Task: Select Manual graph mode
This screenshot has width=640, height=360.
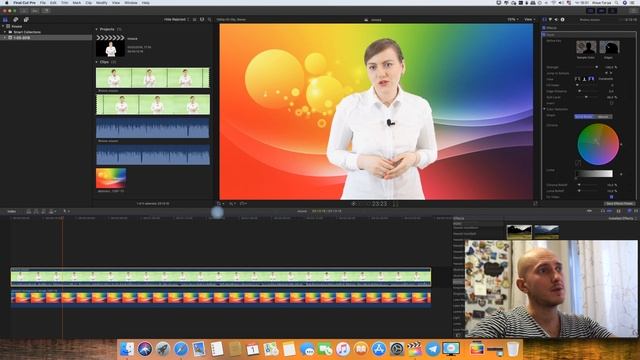Action: (x=603, y=116)
